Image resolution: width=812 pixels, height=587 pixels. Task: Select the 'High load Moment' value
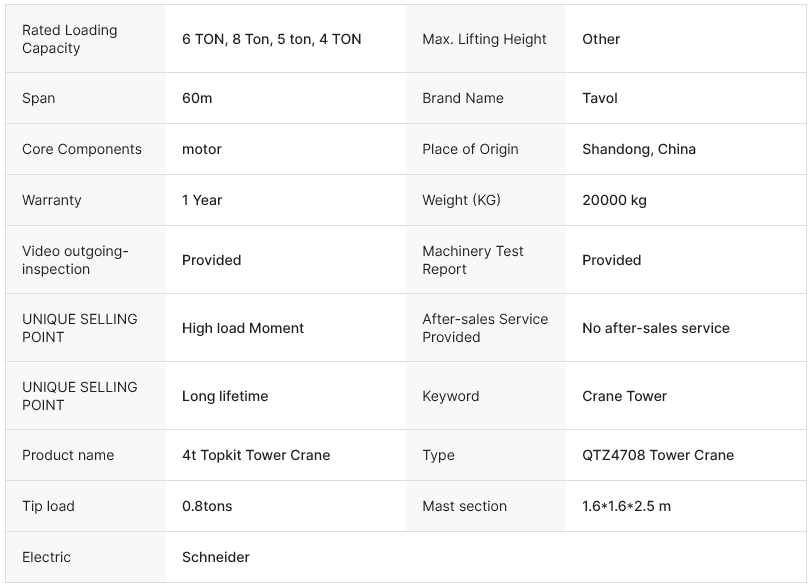tap(243, 328)
